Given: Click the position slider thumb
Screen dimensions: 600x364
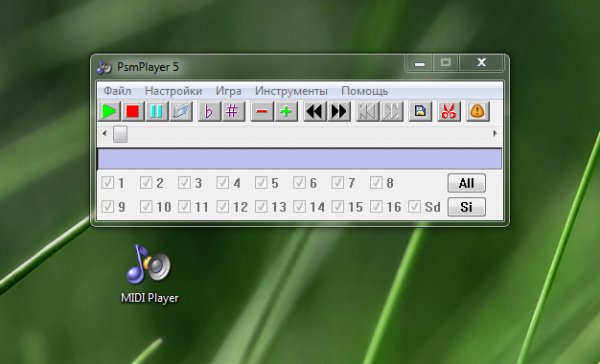Looking at the screenshot, I should click(x=120, y=134).
